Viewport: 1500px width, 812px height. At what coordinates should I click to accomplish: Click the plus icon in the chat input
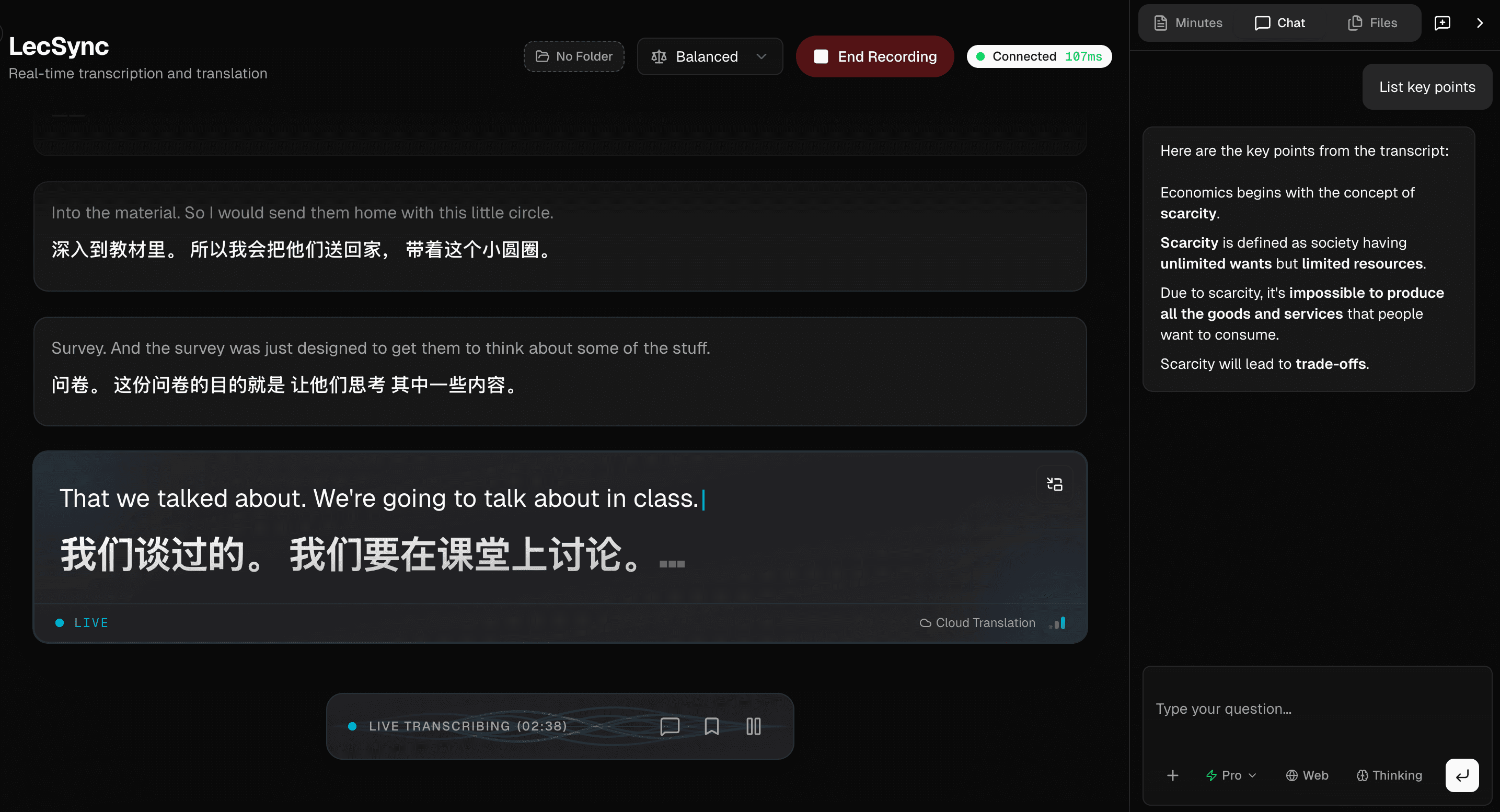click(1173, 775)
